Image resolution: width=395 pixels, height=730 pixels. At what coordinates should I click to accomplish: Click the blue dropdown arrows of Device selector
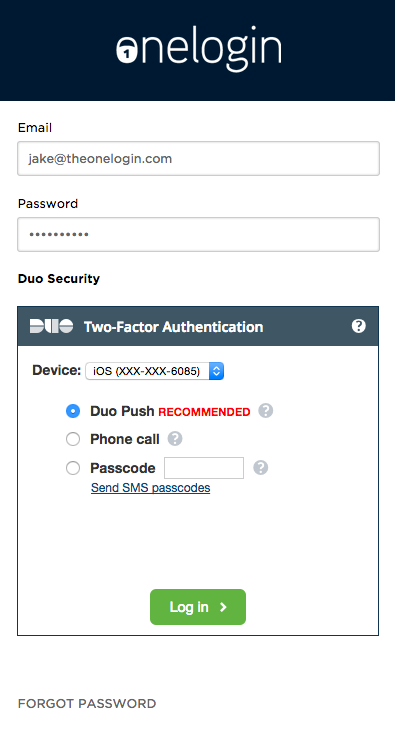pyautogui.click(x=217, y=371)
